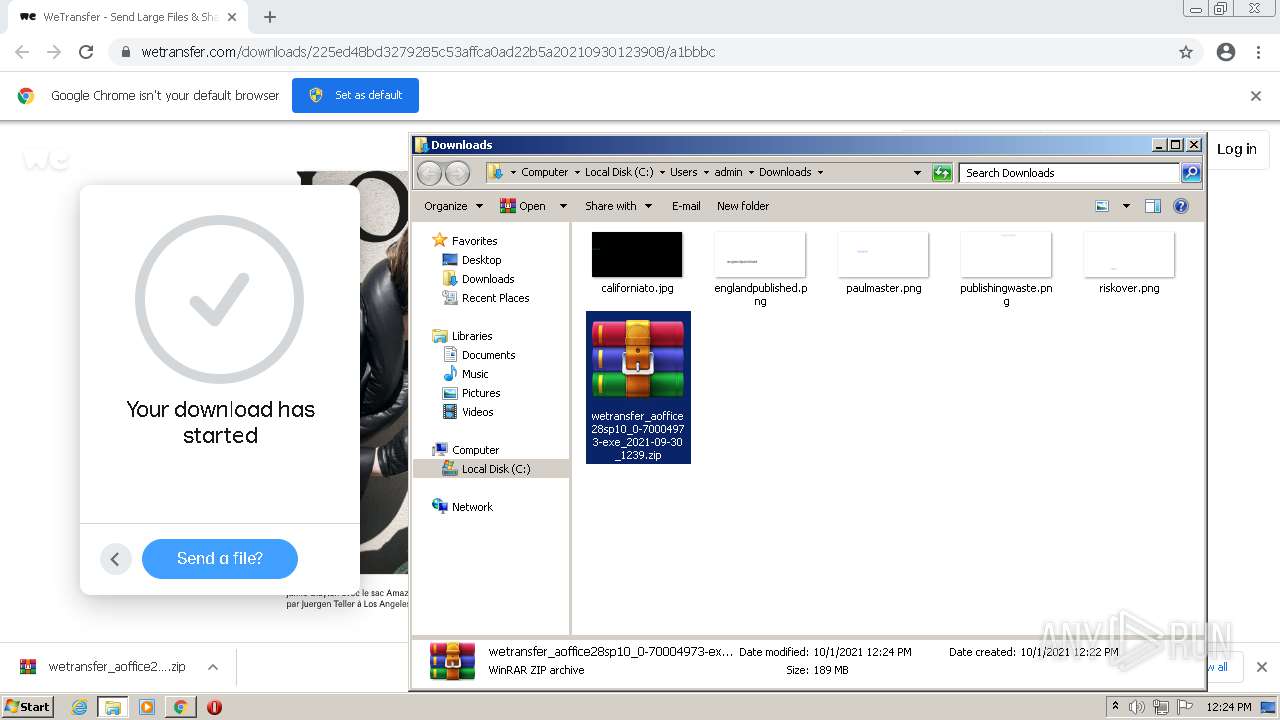
Task: Open Explorer Help icon
Action: point(1181,206)
